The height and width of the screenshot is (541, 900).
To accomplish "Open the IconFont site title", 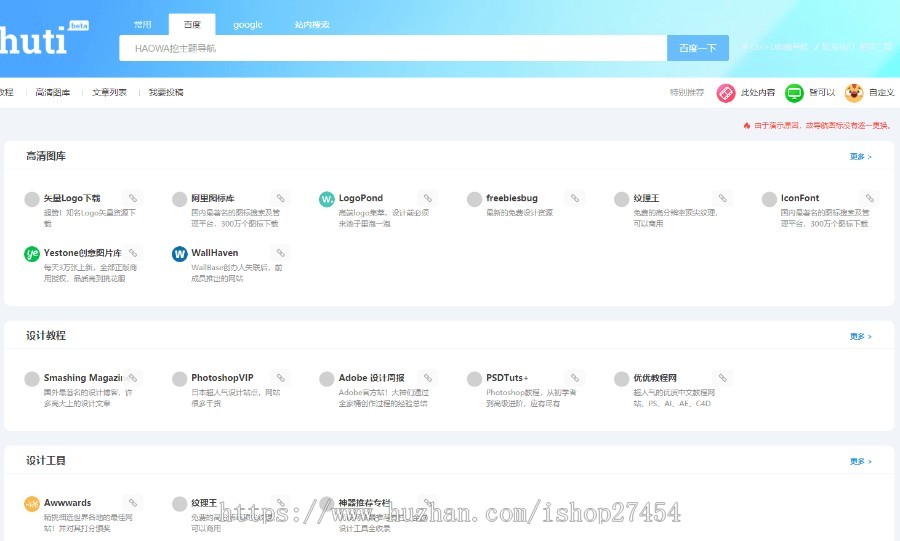I will coord(800,198).
